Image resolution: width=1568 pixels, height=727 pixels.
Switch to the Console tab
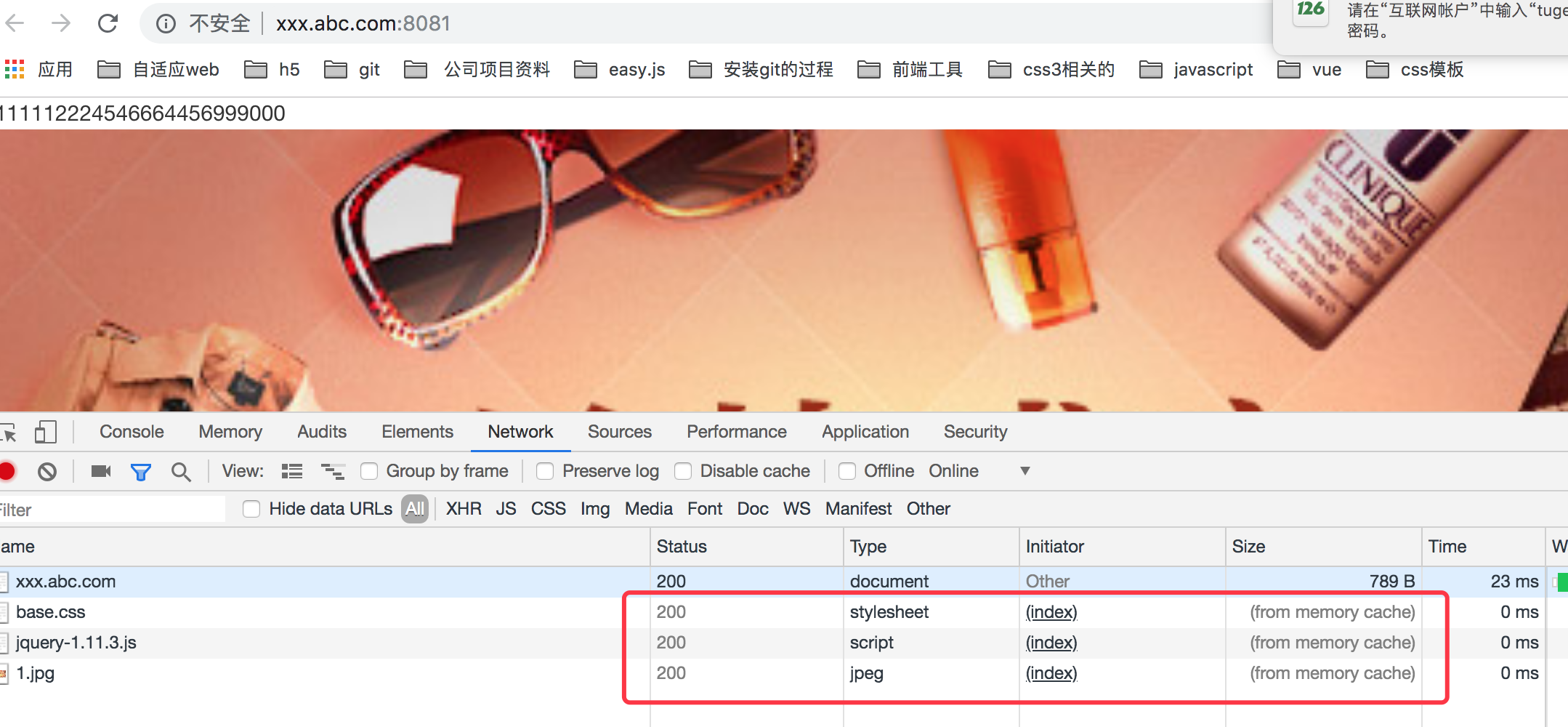(132, 432)
